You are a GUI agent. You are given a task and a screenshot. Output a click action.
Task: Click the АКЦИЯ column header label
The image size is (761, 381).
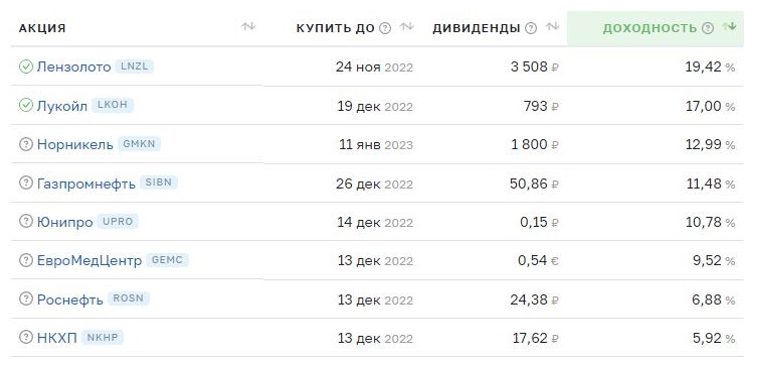[42, 28]
